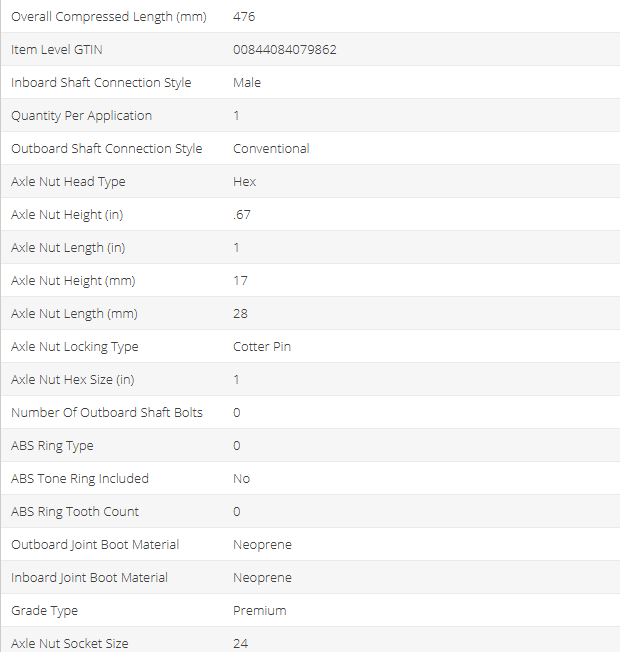Select the Conventional outboard connection value
This screenshot has height=652, width=620.
(x=271, y=149)
